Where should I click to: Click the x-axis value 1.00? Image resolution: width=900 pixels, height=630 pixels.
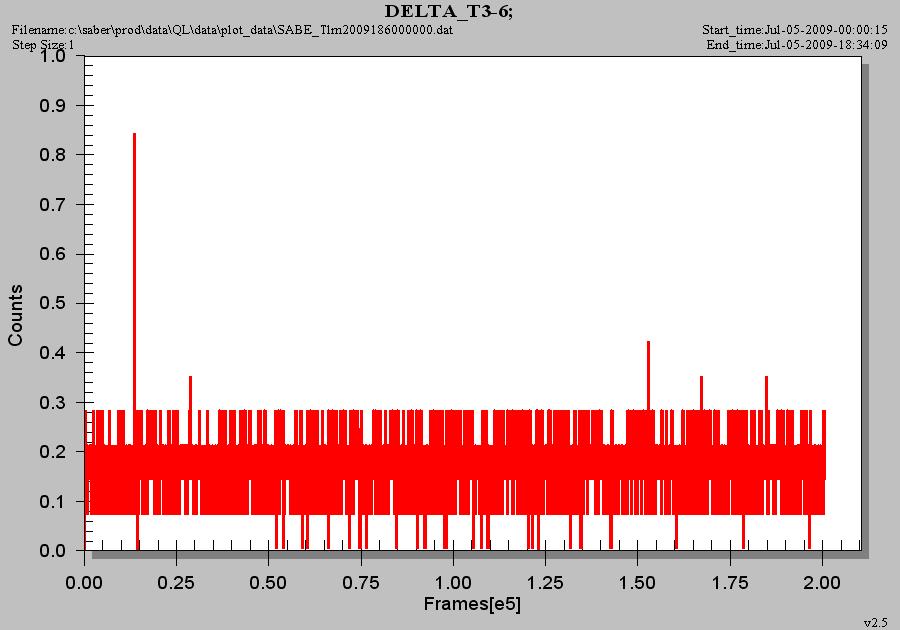click(x=453, y=583)
